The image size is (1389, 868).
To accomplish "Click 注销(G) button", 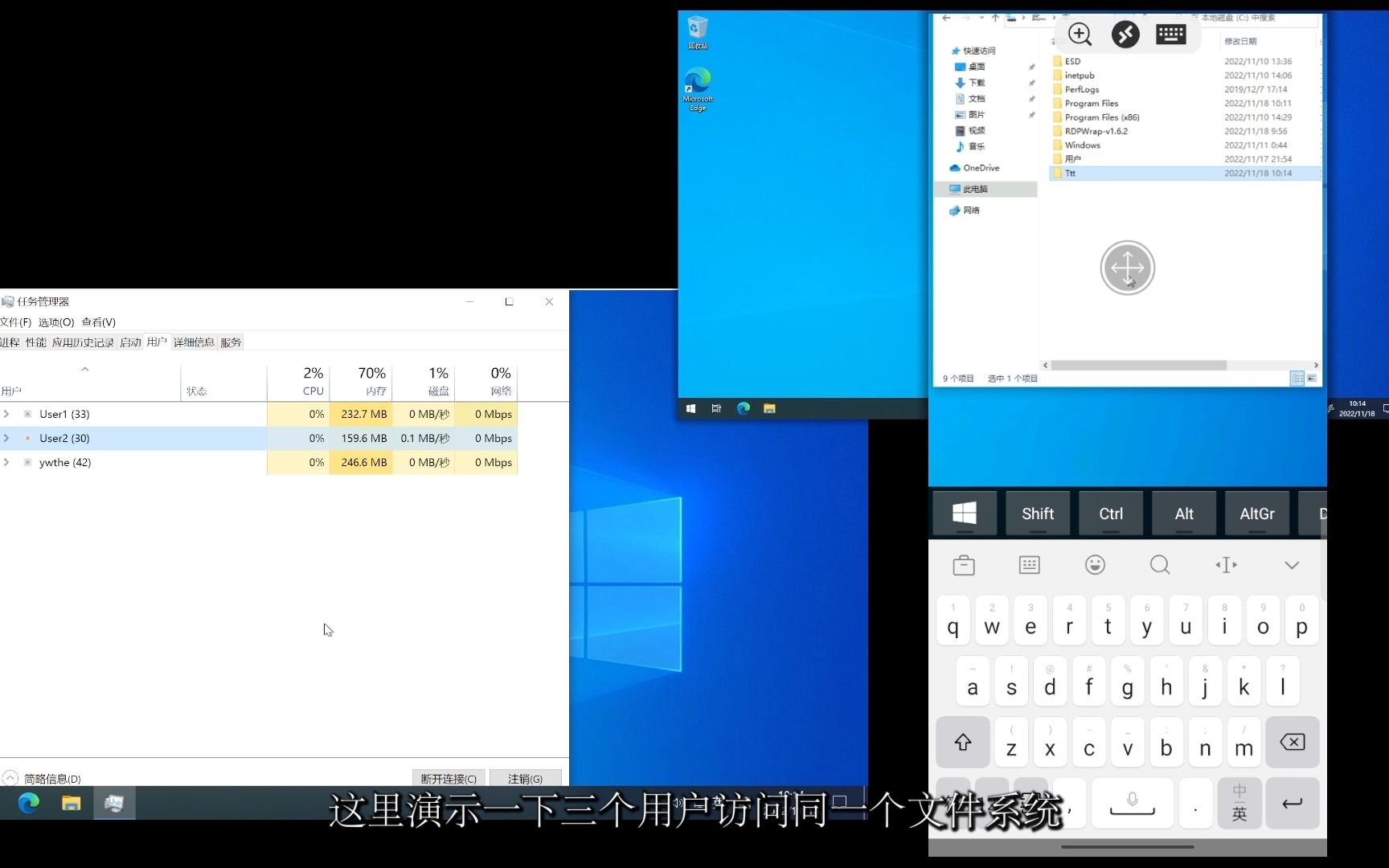I will (525, 779).
